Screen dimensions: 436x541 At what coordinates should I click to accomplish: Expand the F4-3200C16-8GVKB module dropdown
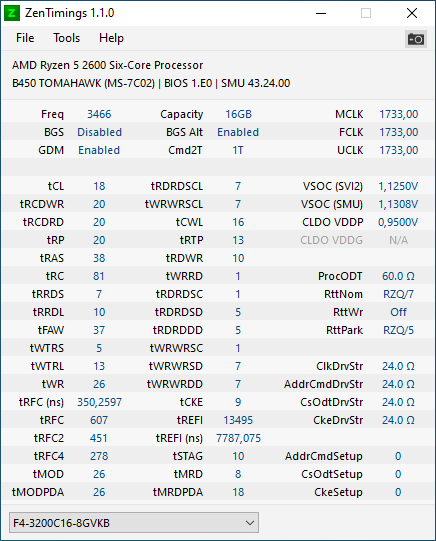[134, 523]
